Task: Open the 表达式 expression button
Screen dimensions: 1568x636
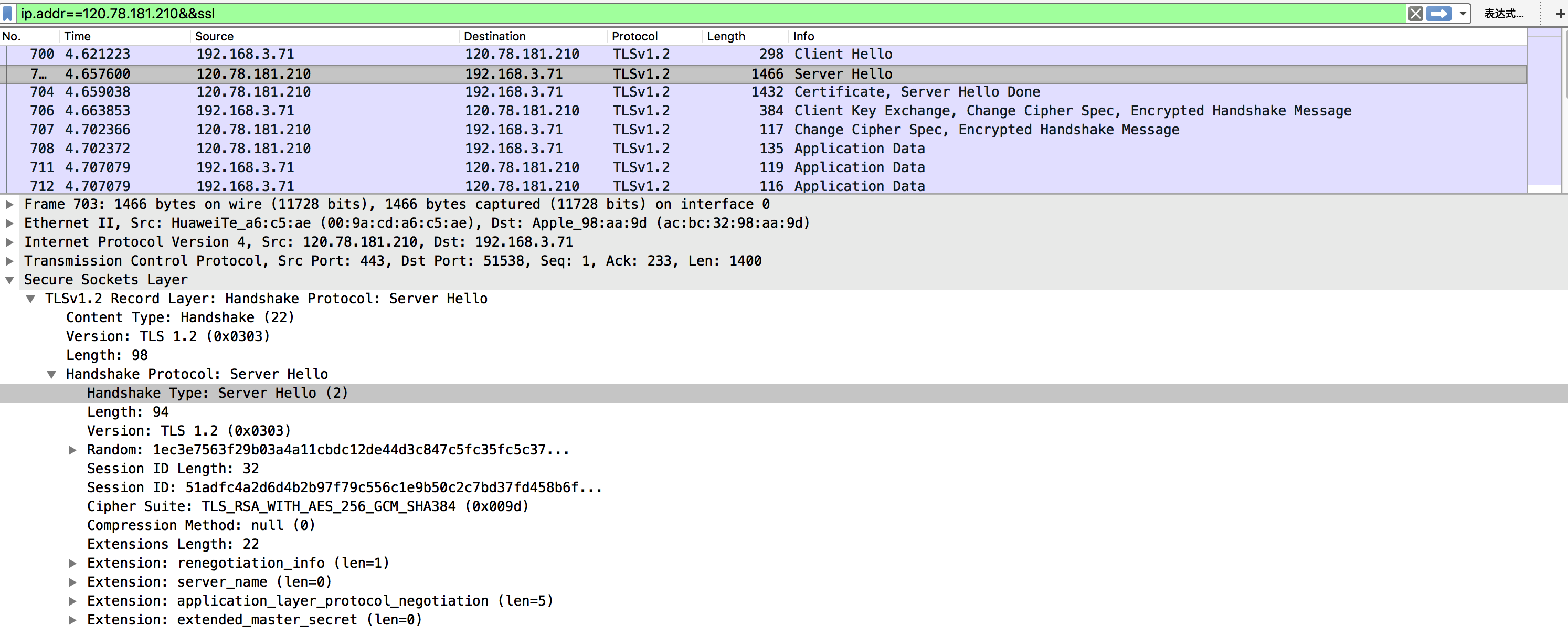Action: tap(1503, 14)
